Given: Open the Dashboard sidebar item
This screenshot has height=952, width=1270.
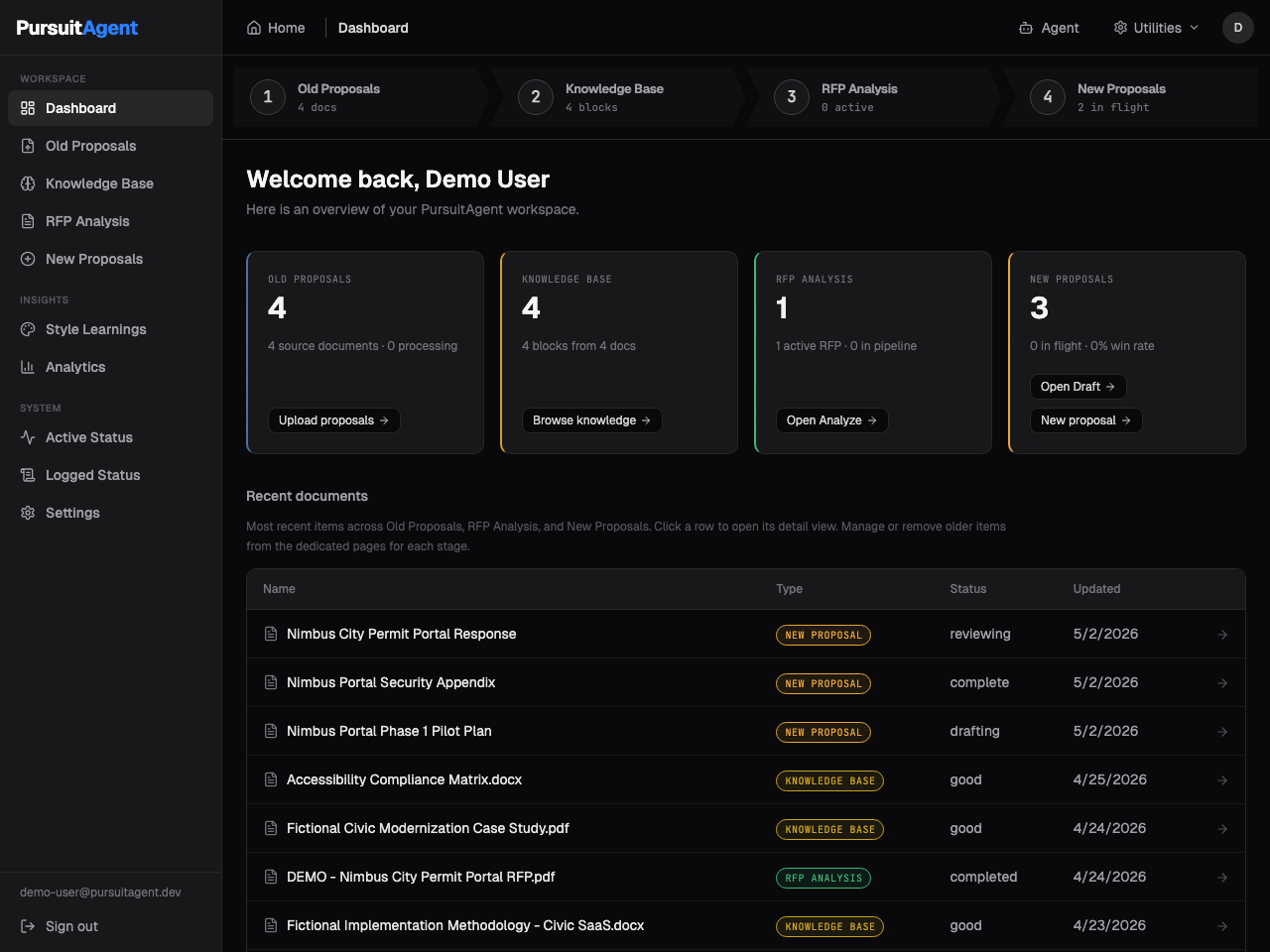Looking at the screenshot, I should pyautogui.click(x=110, y=108).
